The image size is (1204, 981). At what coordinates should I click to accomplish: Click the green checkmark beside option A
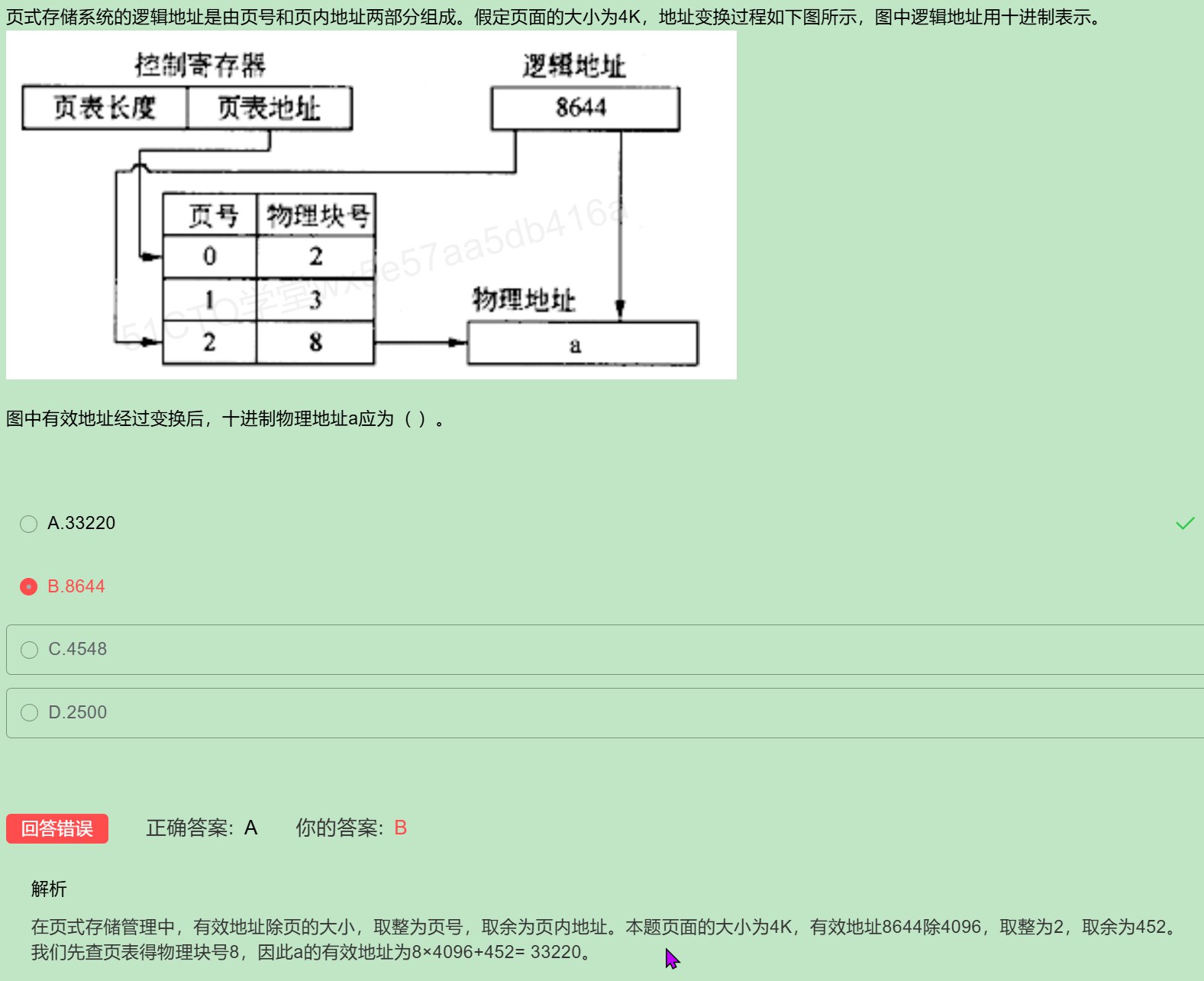1185,523
